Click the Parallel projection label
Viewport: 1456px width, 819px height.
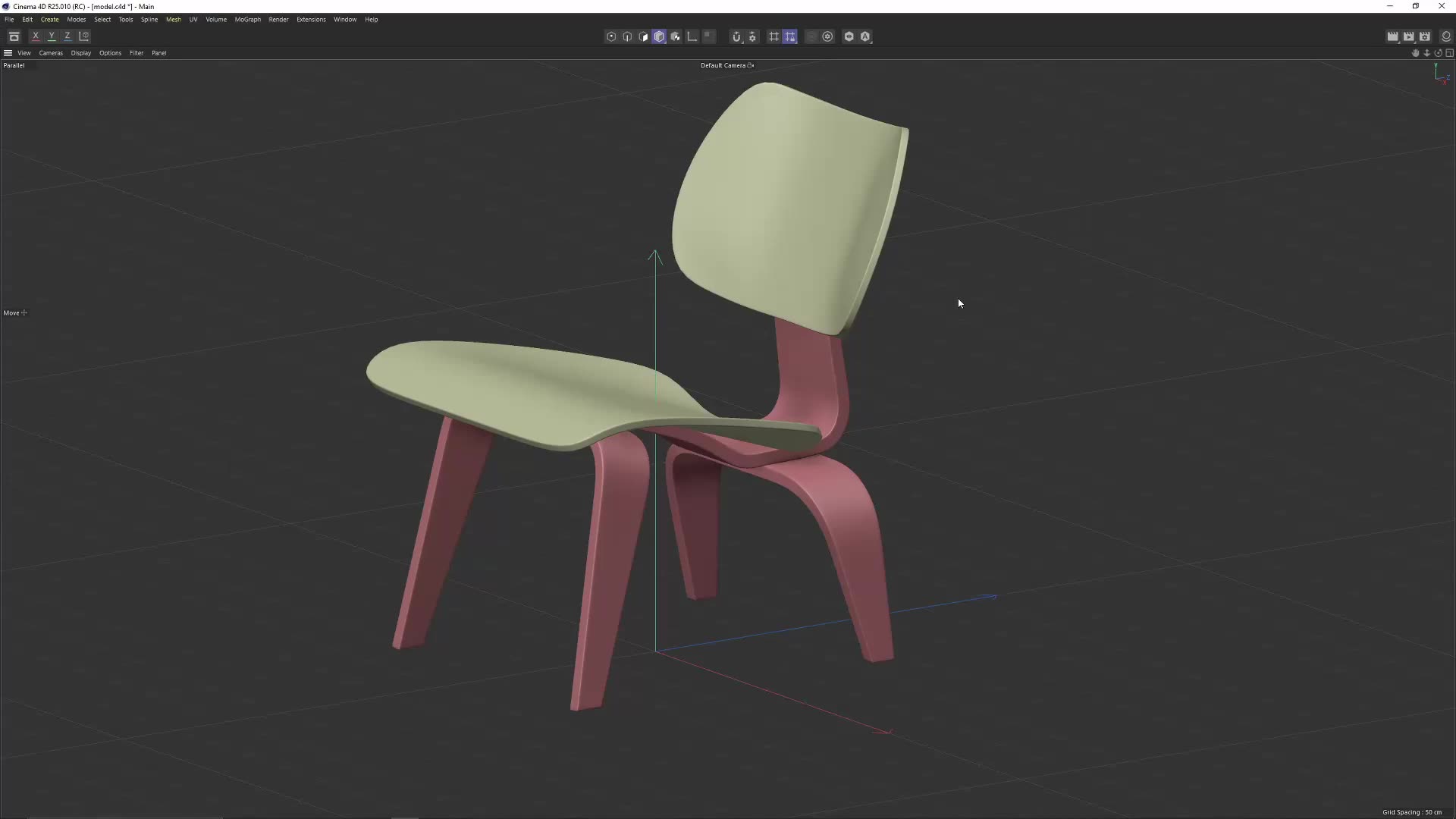click(x=14, y=65)
